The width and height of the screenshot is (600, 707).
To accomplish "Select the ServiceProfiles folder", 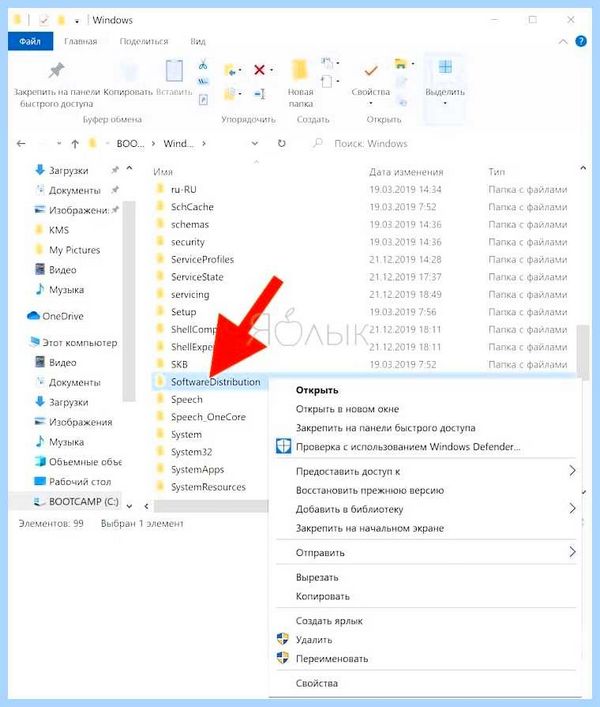I will (x=202, y=259).
